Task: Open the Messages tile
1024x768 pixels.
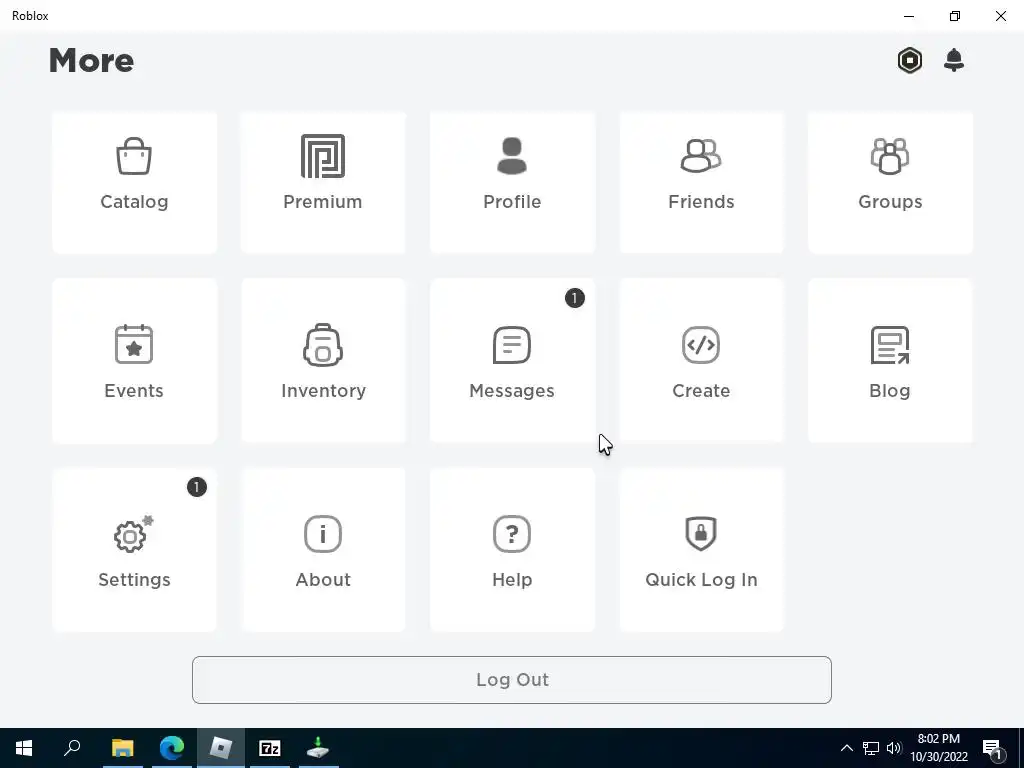Action: [512, 360]
